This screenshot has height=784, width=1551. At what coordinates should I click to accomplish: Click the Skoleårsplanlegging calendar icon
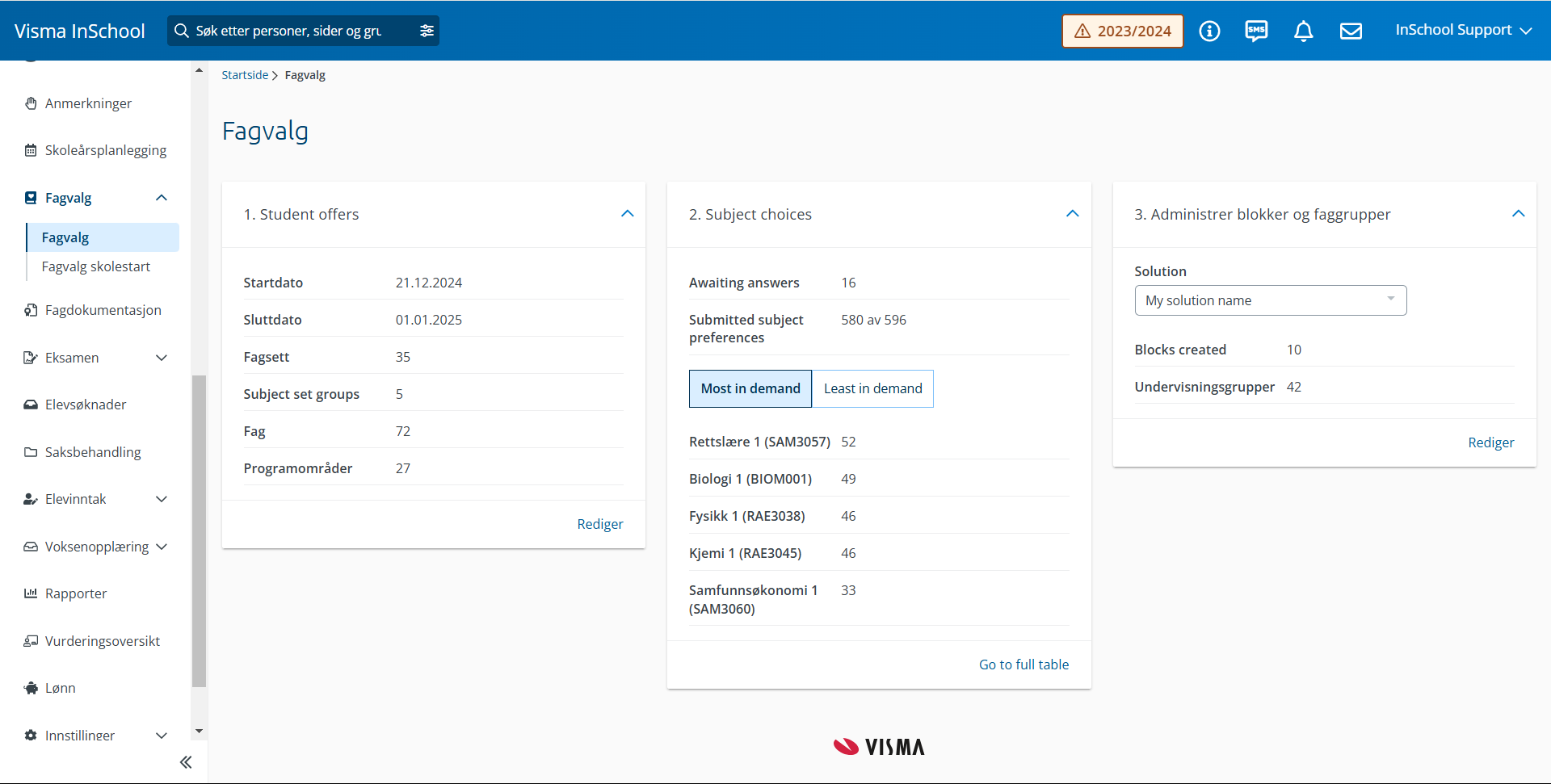31,150
